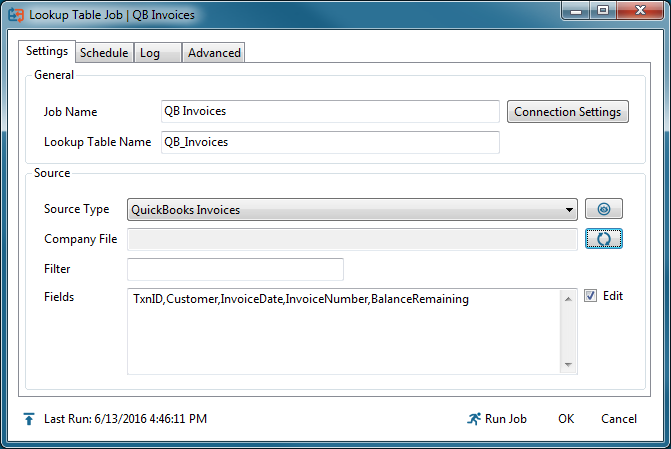Click the preview eye icon button beside Source Type

coord(603,209)
